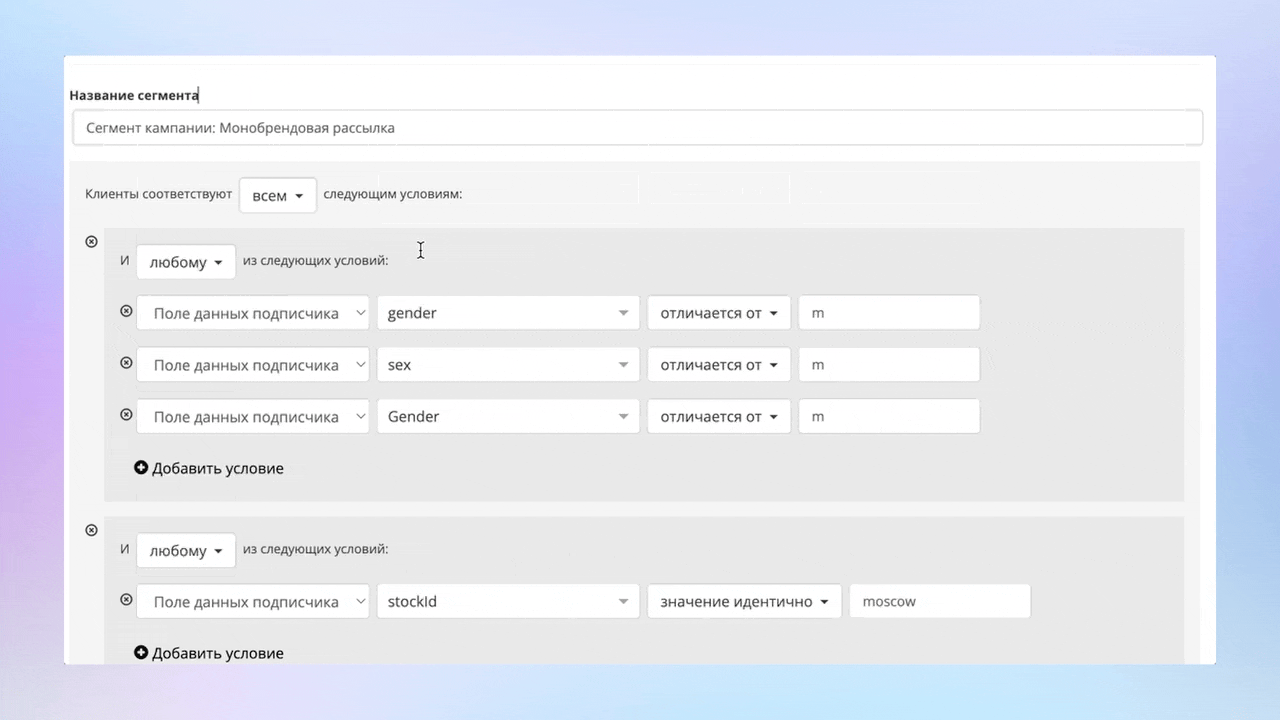
Task: Open first group's 'любому' dropdown
Action: [185, 262]
